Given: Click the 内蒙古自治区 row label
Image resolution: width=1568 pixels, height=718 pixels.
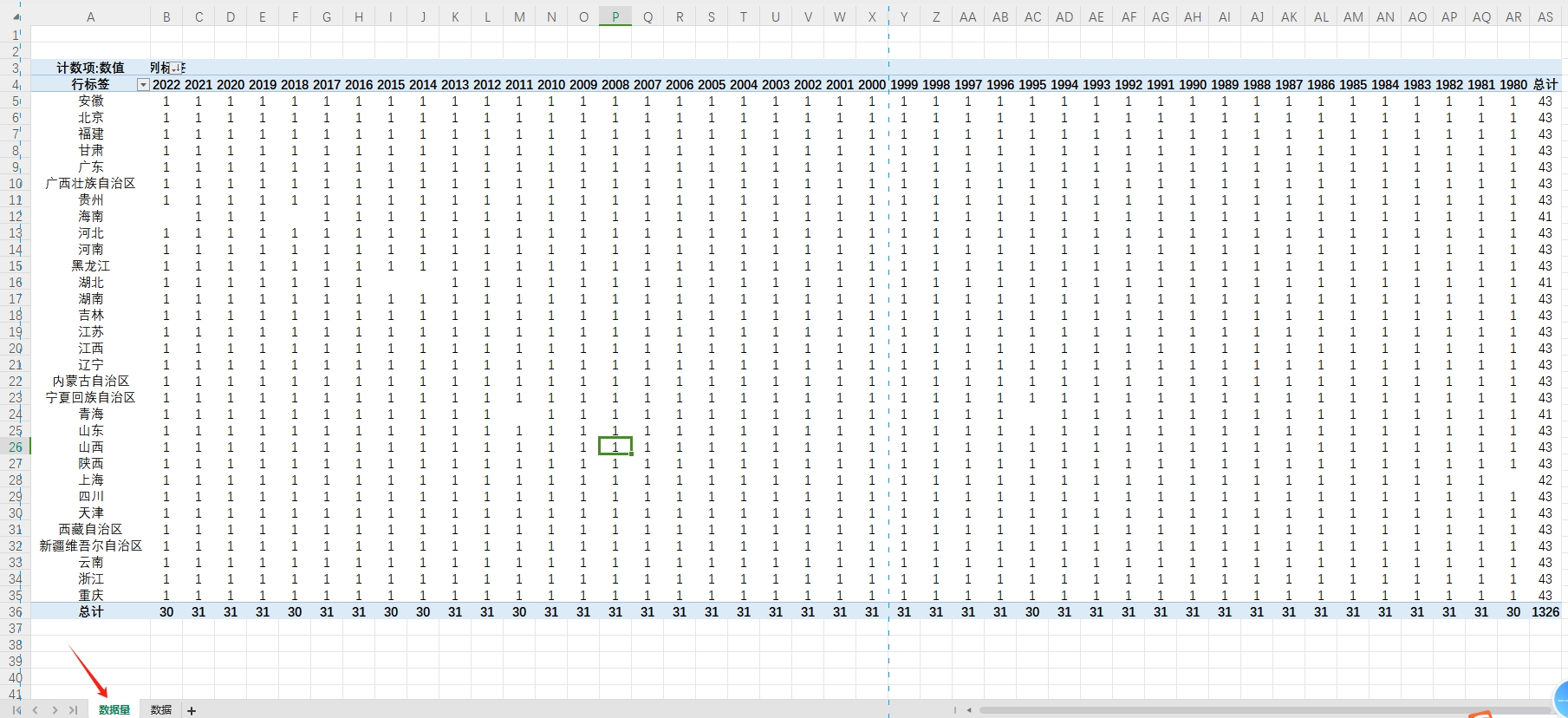Looking at the screenshot, I should (90, 381).
